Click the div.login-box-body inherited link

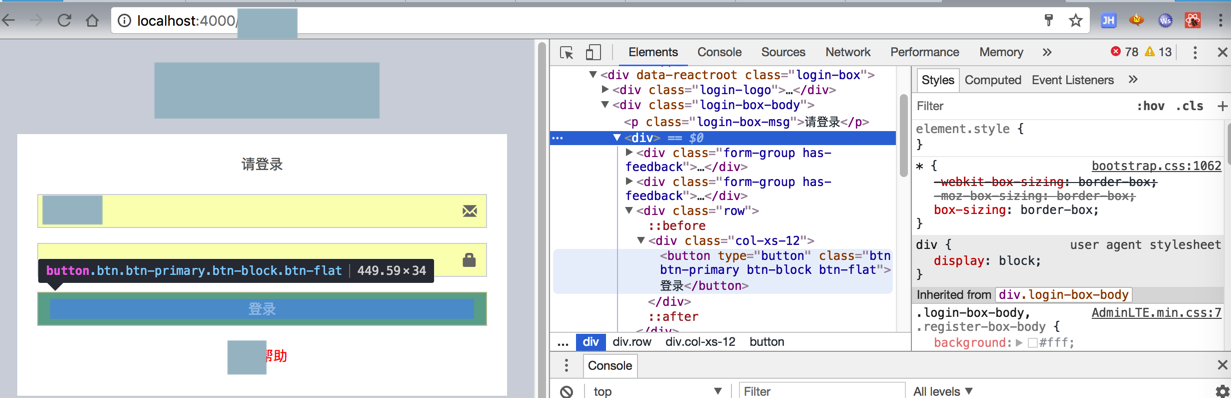tap(1063, 295)
